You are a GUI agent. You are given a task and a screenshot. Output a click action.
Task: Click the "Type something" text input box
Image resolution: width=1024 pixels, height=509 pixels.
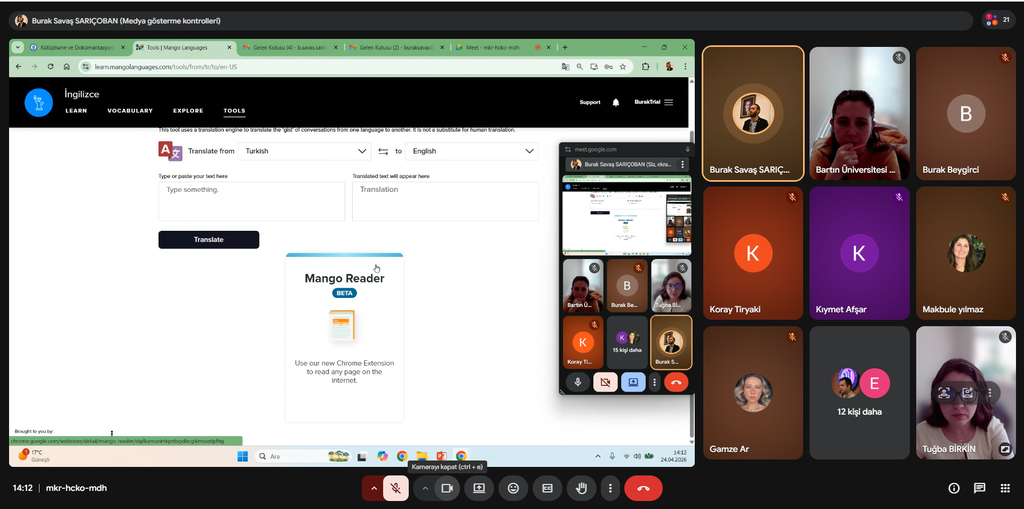coord(251,201)
